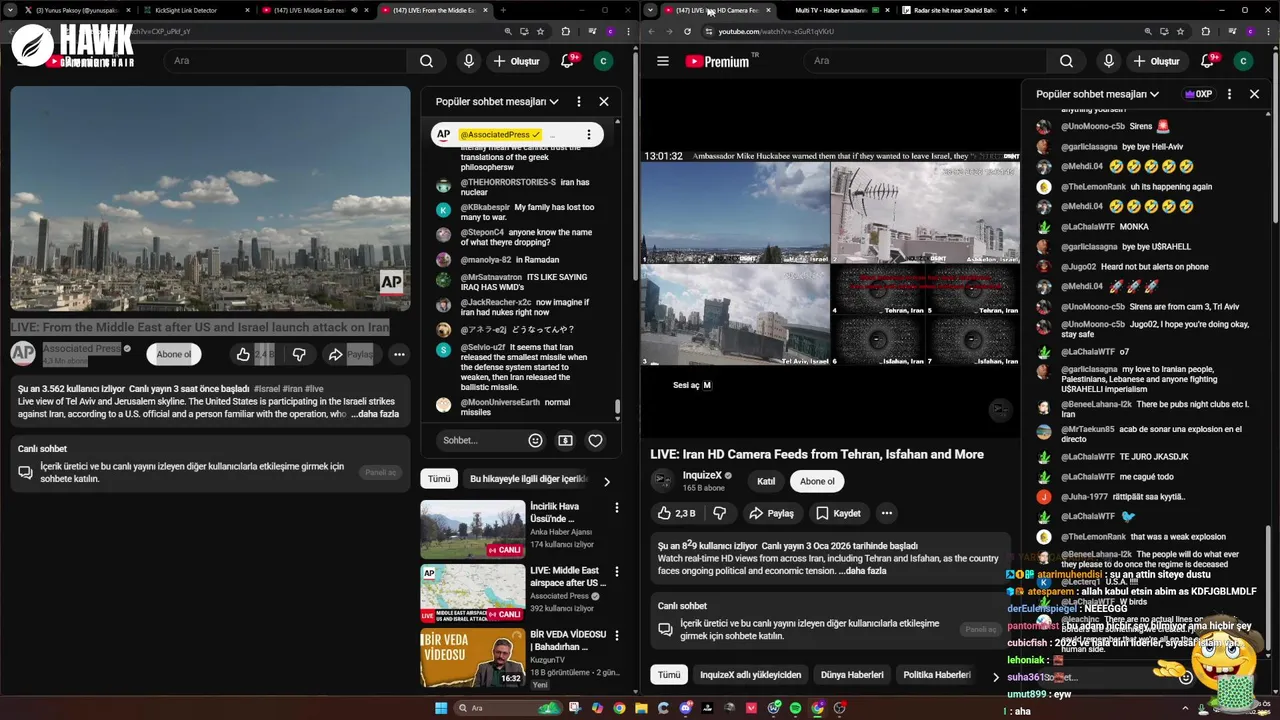Click the Katıl join button for InquizeX

pyautogui.click(x=766, y=481)
